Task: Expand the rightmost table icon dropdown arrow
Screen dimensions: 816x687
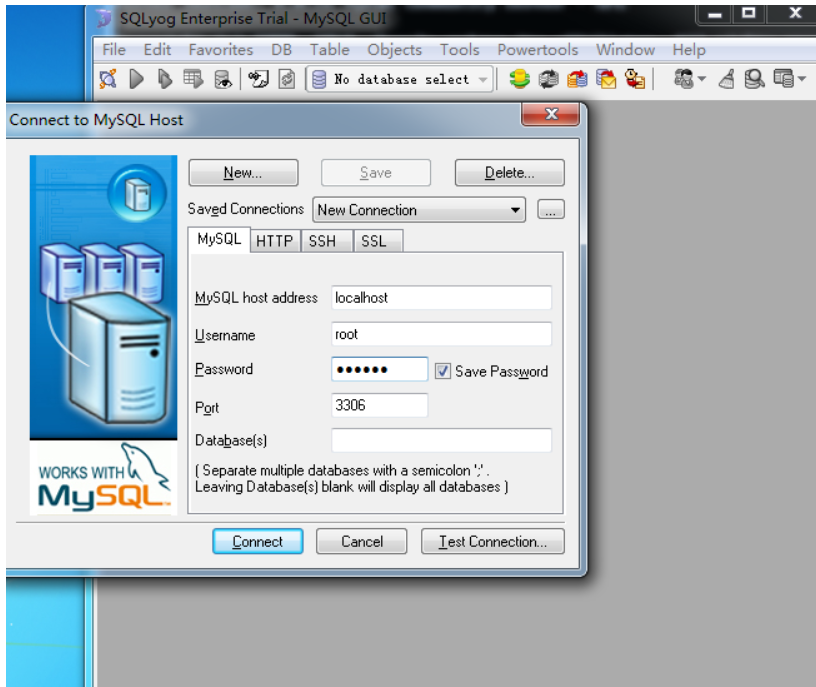Action: (801, 79)
